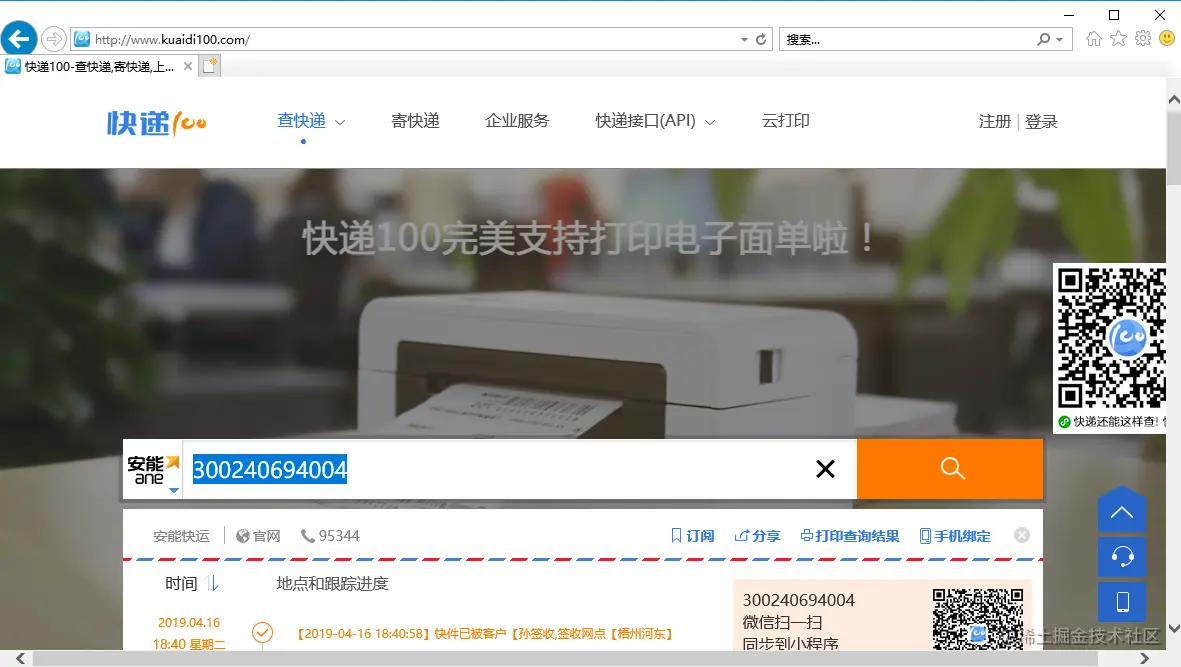Click 打印查询结果 print button
This screenshot has width=1181, height=667.
point(850,536)
